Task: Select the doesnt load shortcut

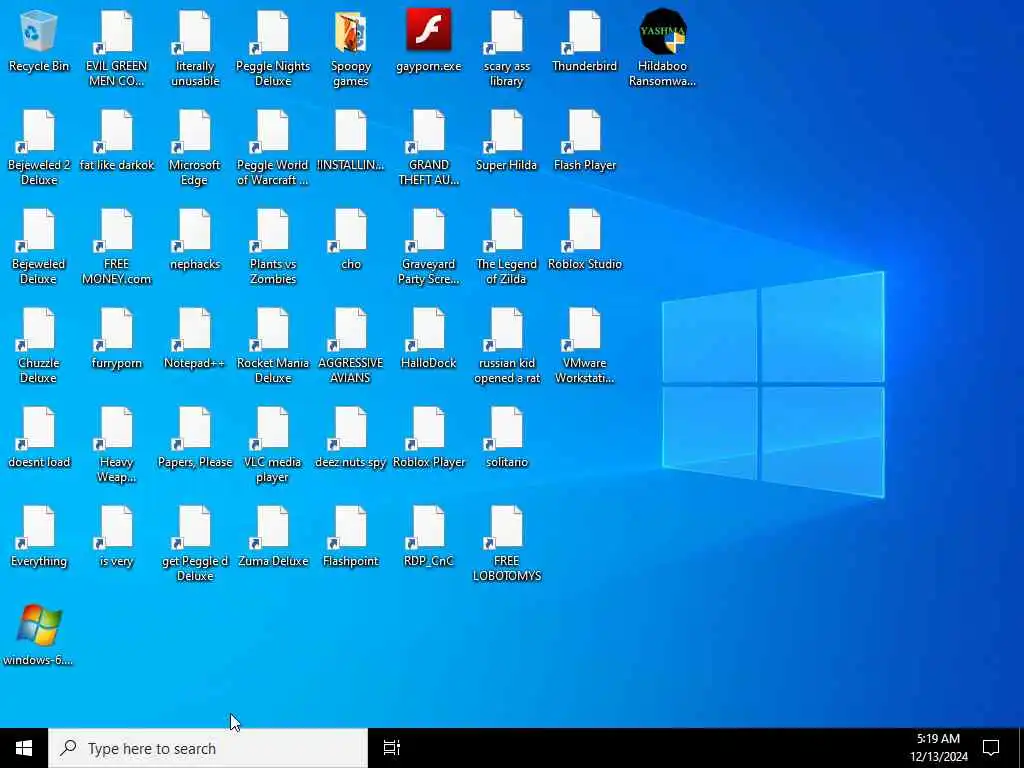Action: [39, 438]
